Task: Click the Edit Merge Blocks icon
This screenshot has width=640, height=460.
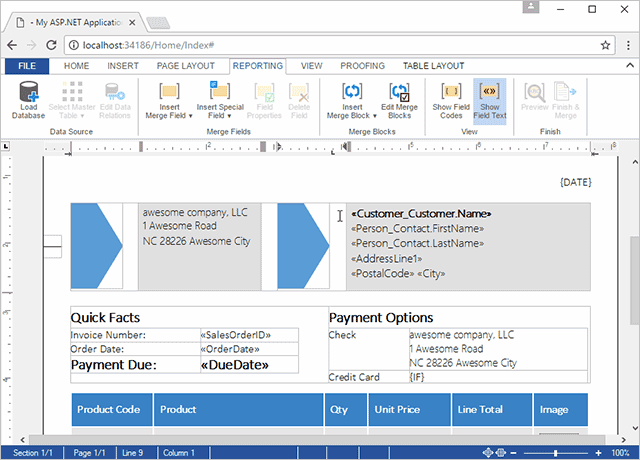Action: 400,94
